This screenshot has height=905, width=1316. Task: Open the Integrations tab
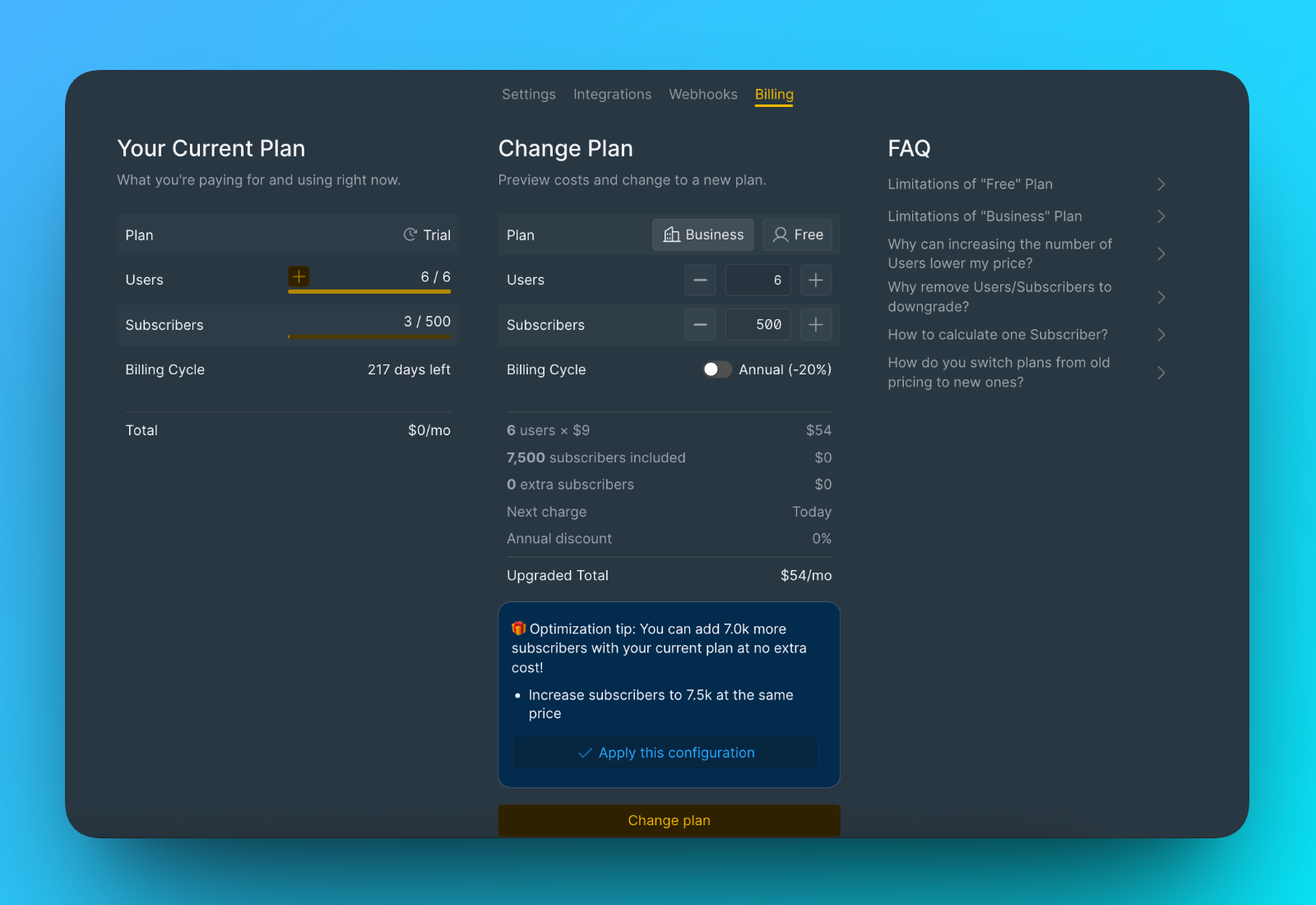(x=612, y=95)
